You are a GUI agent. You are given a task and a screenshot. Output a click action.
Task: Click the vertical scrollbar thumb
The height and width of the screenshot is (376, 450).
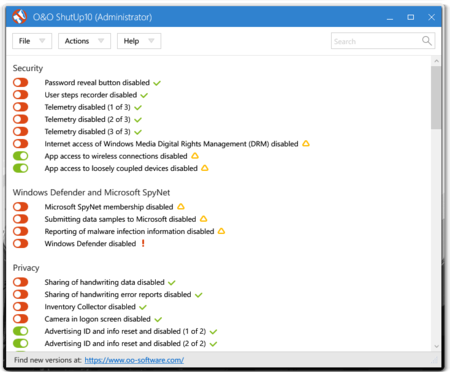pos(436,97)
